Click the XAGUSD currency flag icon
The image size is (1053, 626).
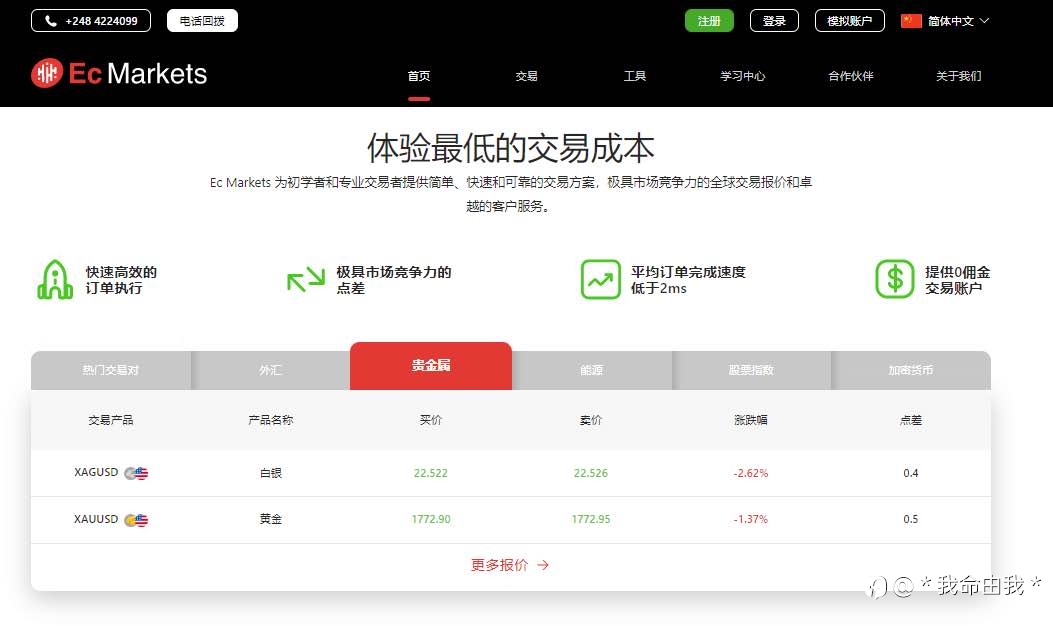(x=136, y=474)
